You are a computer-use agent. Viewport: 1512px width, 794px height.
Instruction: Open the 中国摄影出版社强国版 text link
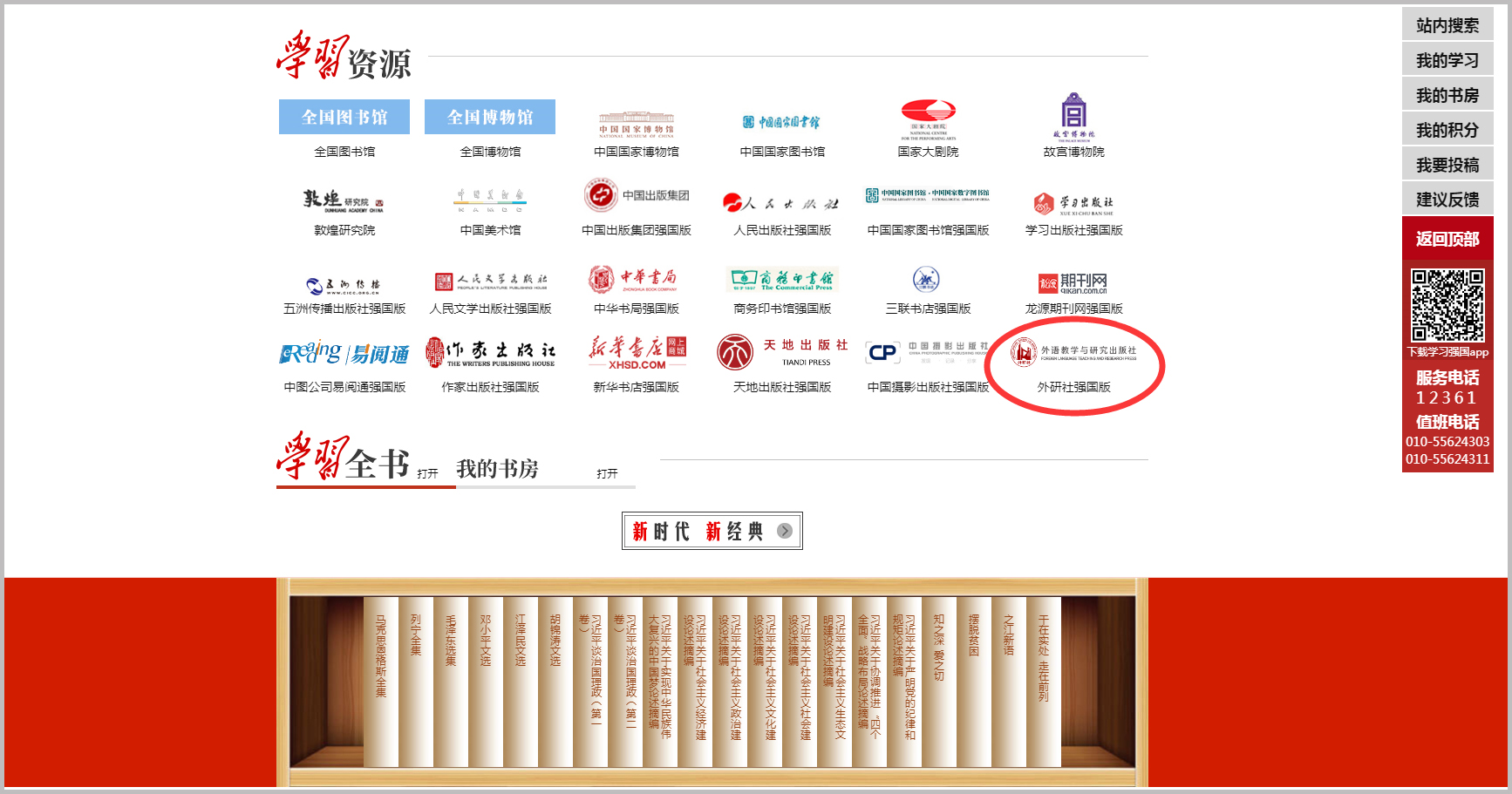click(928, 387)
